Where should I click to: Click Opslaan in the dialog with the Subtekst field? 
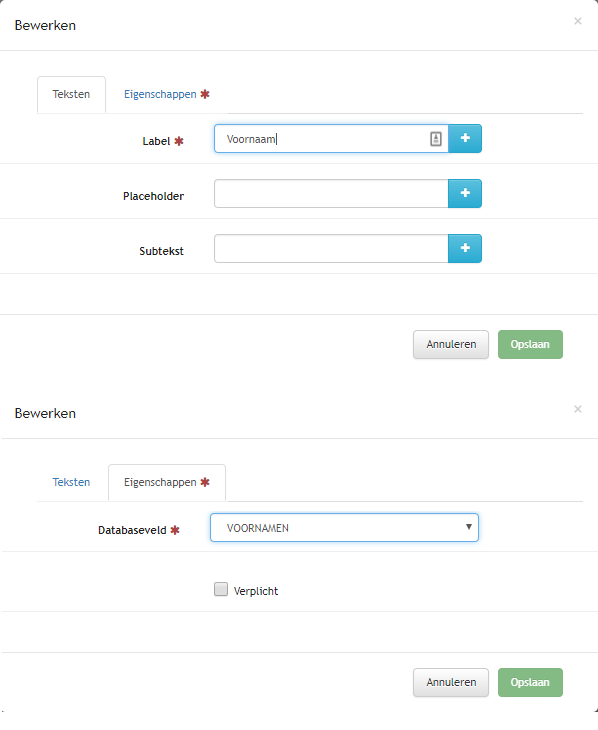(x=530, y=345)
